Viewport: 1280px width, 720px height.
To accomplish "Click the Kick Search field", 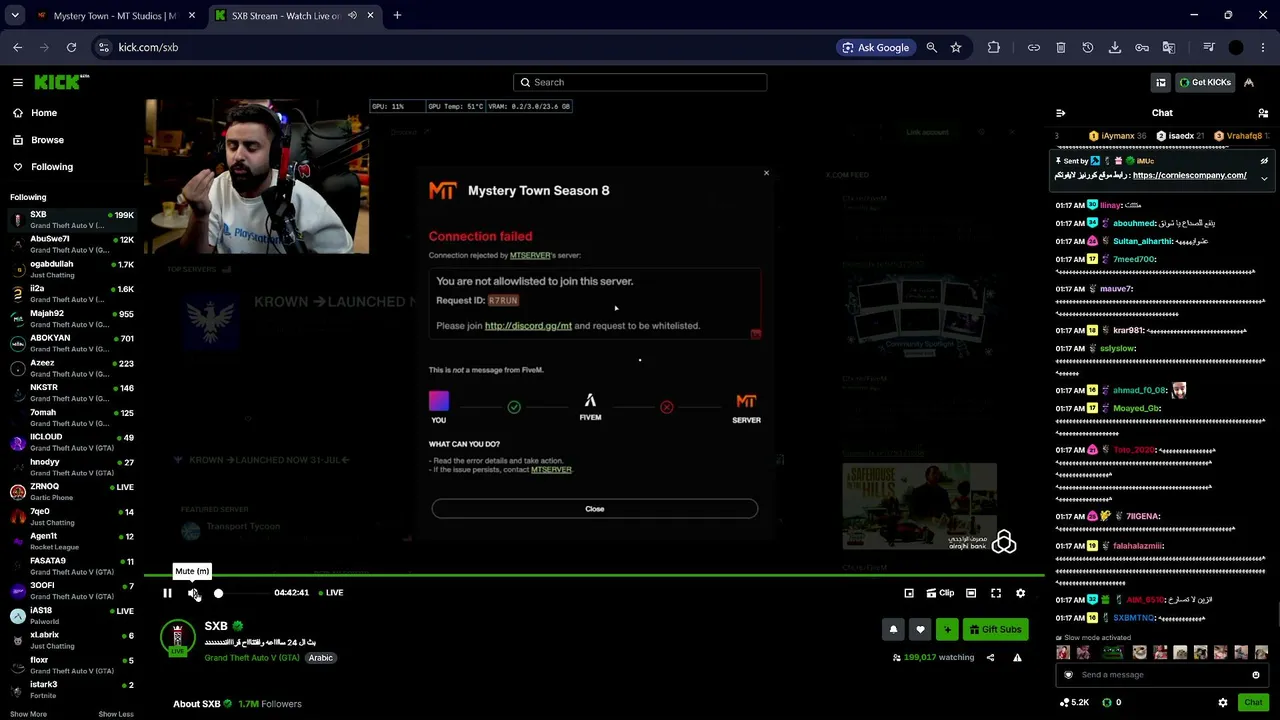I will click(x=640, y=83).
